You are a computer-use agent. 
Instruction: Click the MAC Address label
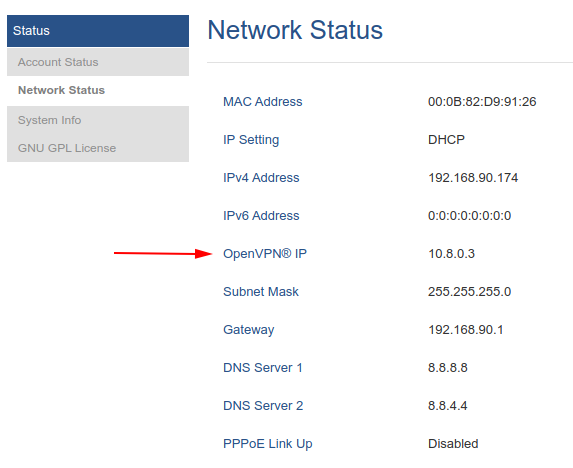263,102
